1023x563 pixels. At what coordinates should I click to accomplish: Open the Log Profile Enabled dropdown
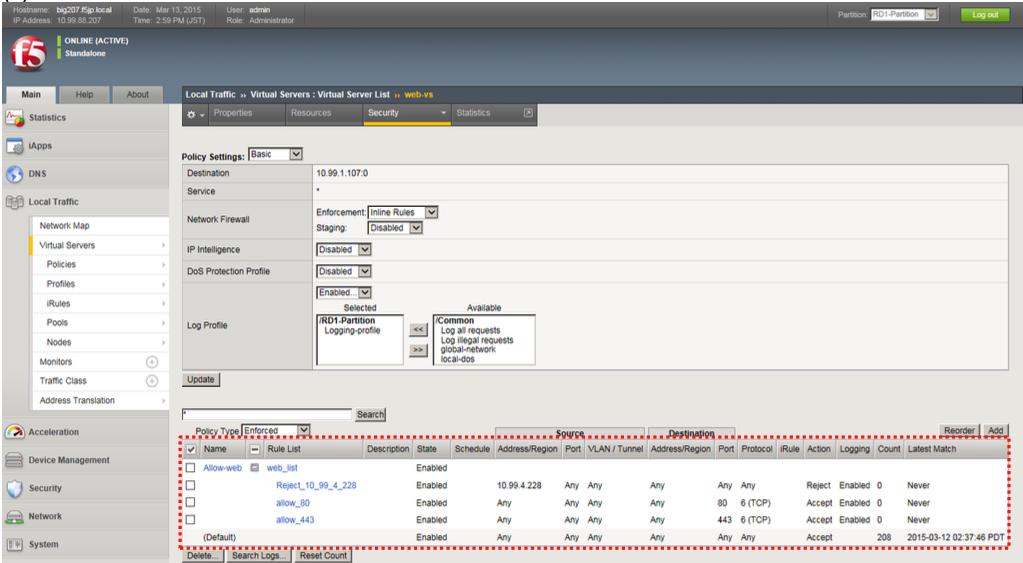pyautogui.click(x=344, y=293)
